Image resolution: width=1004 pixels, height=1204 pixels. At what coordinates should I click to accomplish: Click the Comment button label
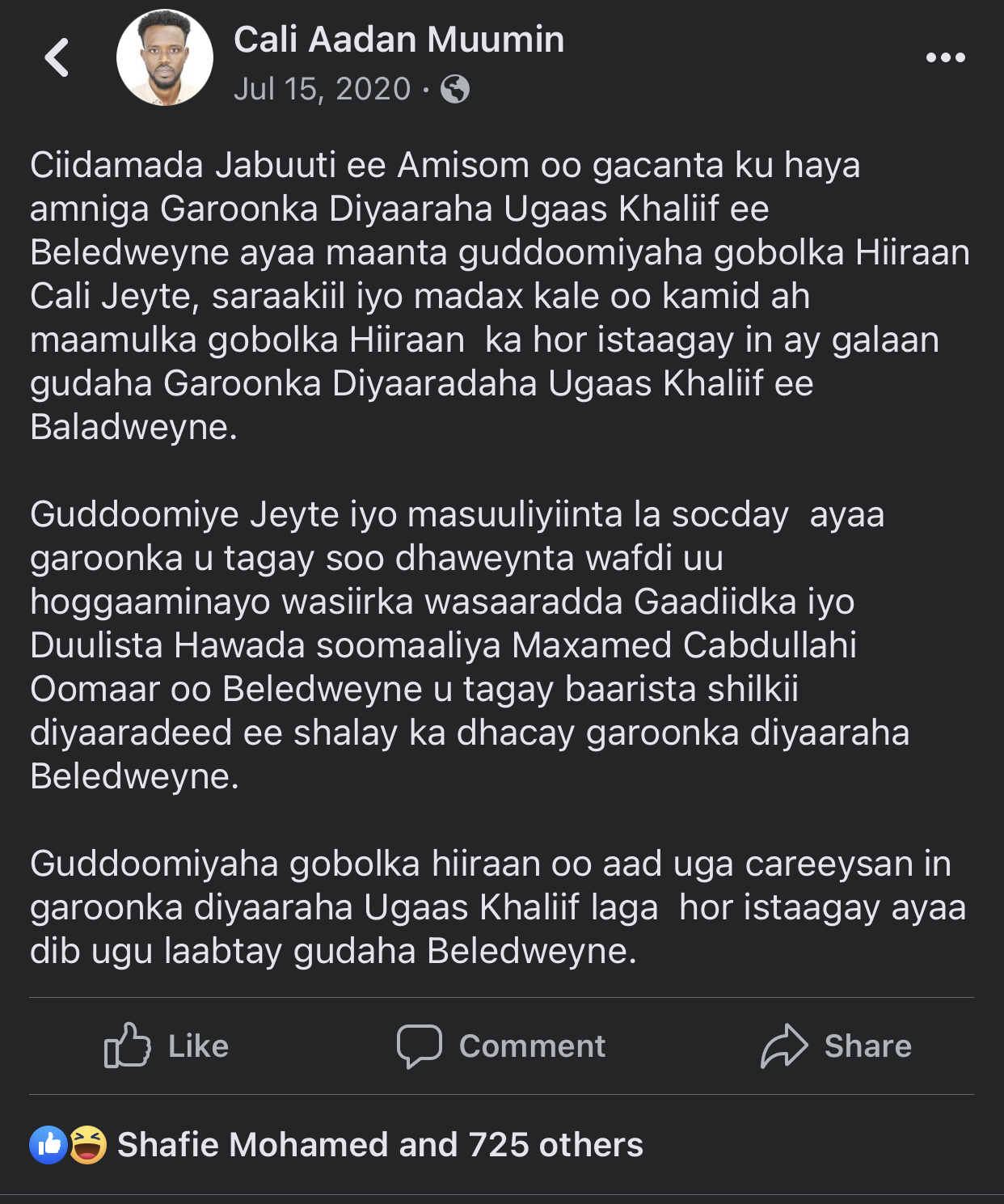(x=533, y=1046)
